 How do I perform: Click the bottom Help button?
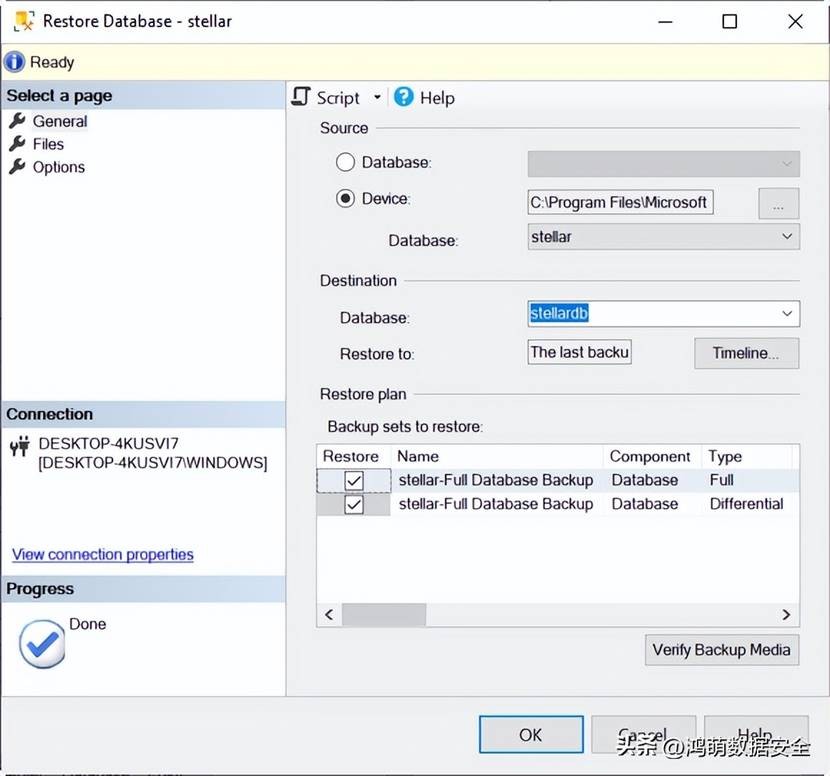[755, 734]
